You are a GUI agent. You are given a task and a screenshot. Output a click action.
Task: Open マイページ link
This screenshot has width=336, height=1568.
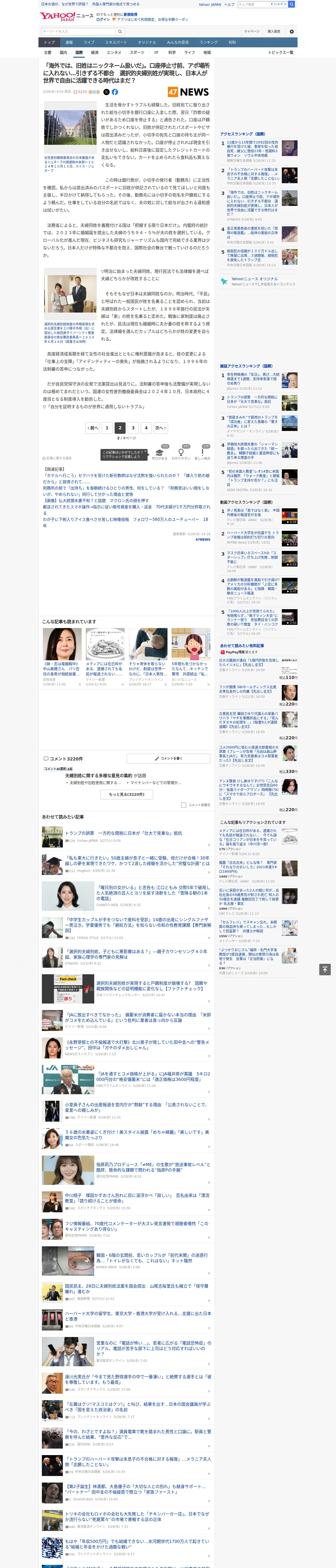[251, 32]
